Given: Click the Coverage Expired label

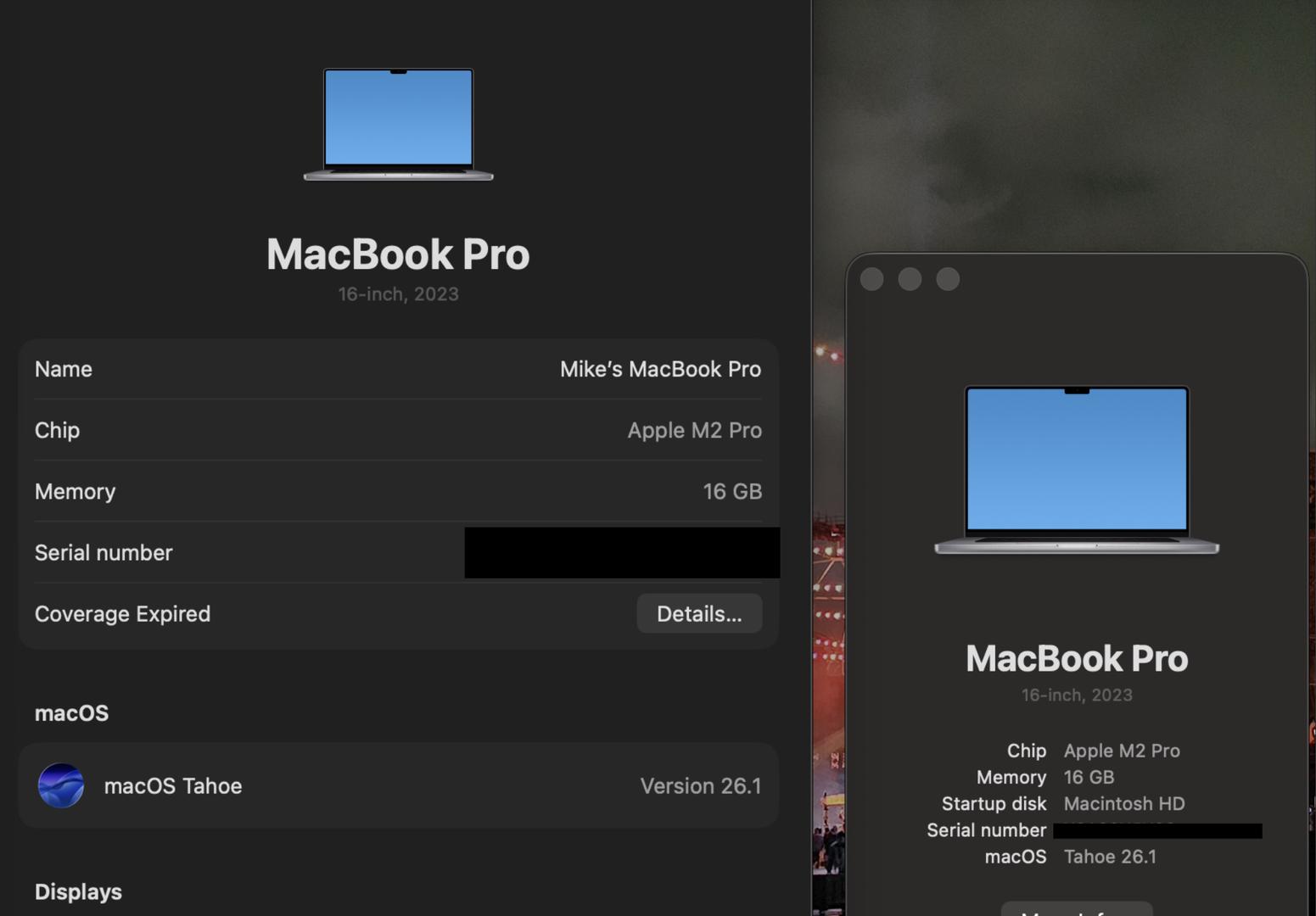Looking at the screenshot, I should point(122,613).
